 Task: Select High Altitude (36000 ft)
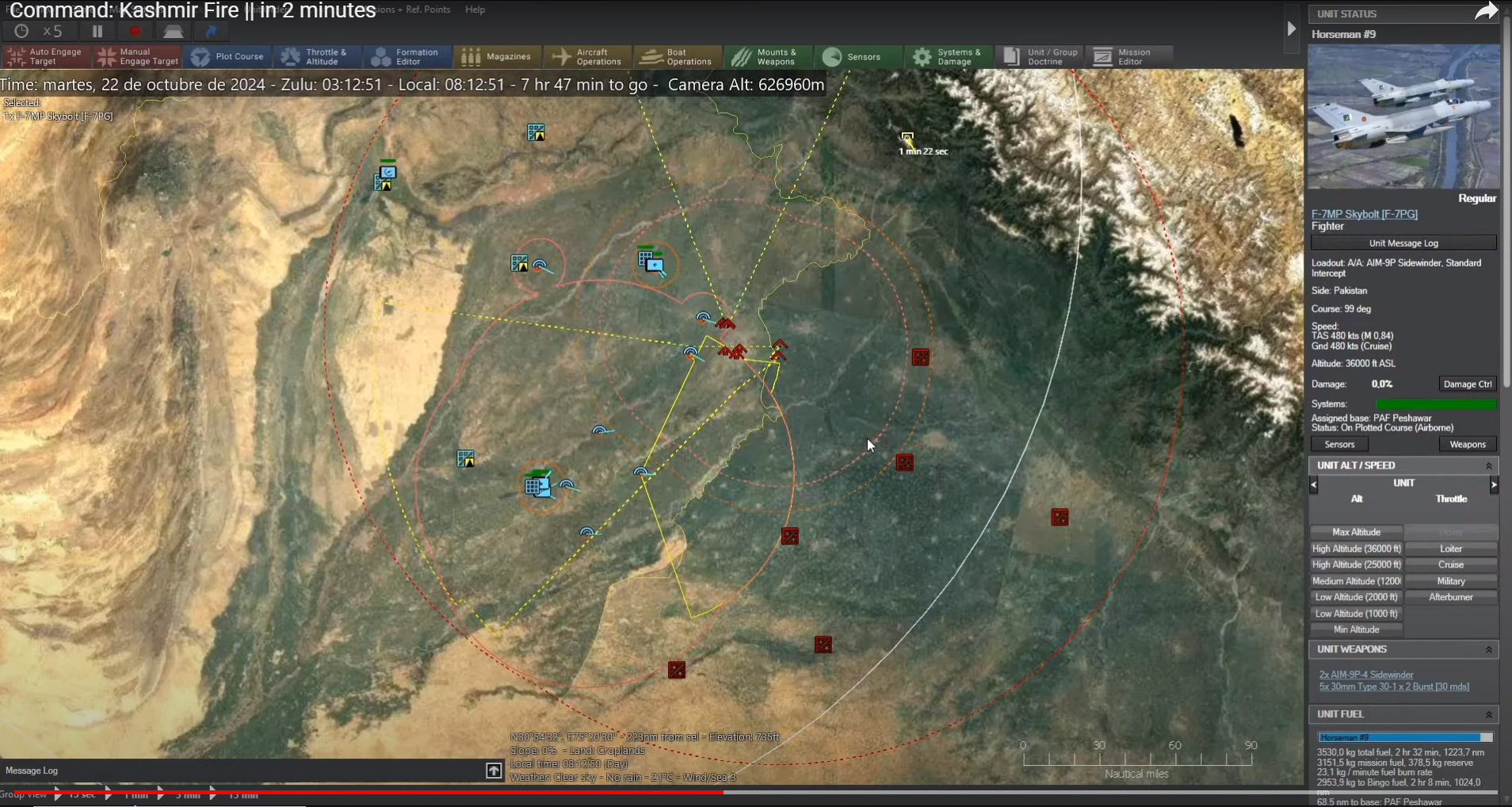pyautogui.click(x=1356, y=549)
